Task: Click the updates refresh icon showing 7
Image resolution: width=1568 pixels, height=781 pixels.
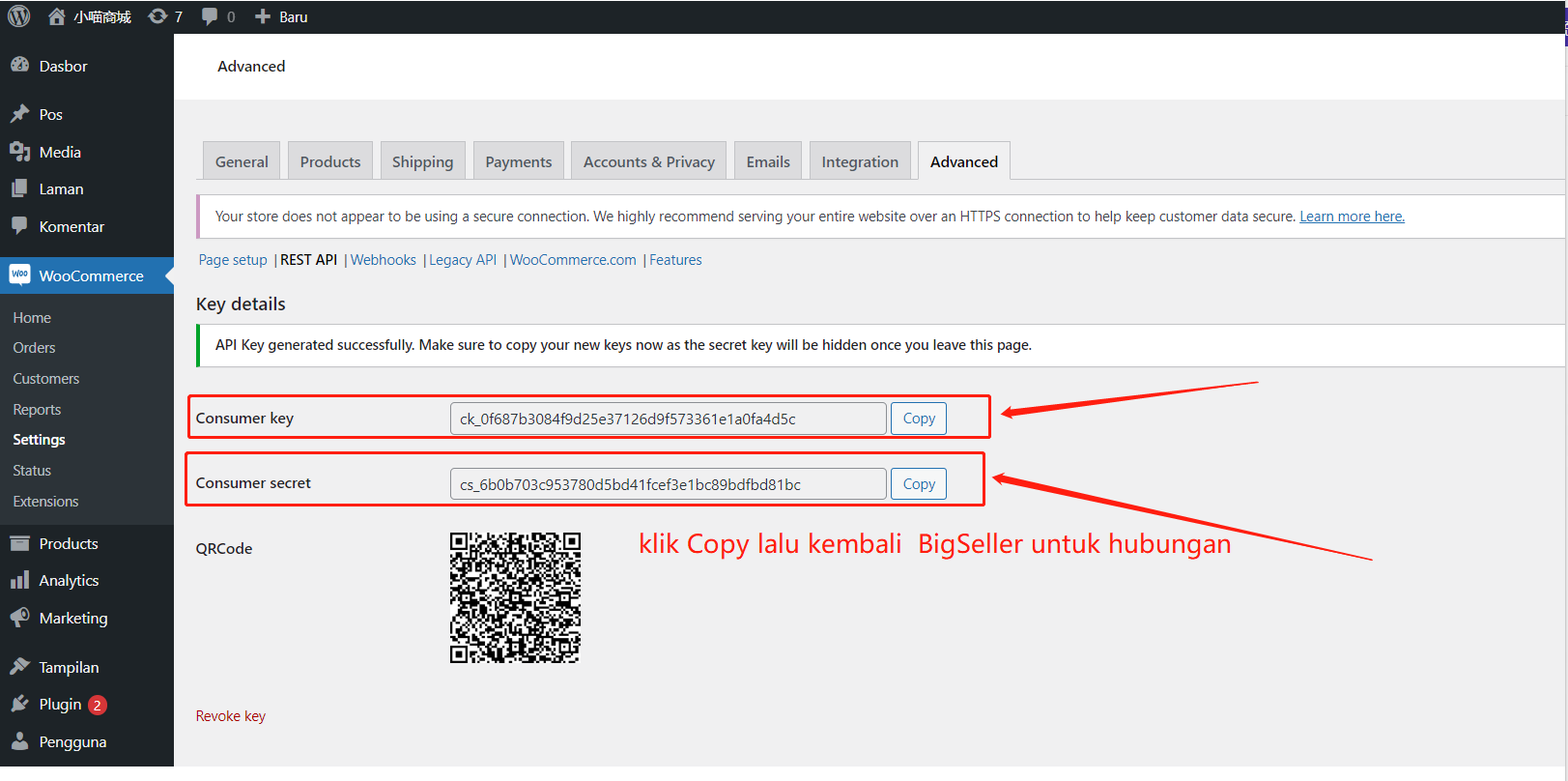Action: pos(157,16)
